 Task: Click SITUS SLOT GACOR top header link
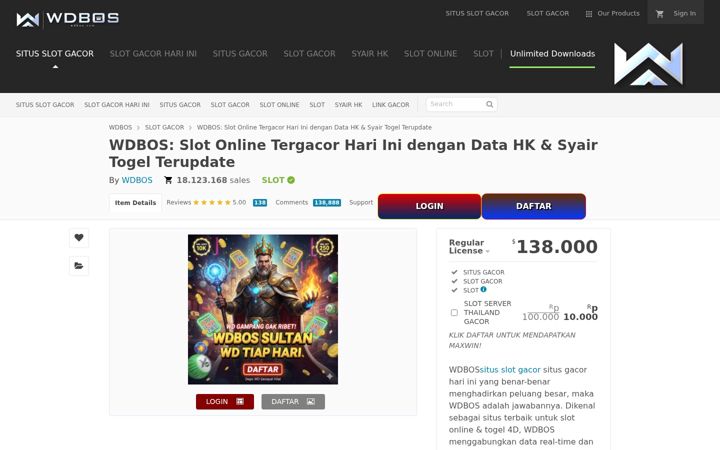(x=477, y=14)
